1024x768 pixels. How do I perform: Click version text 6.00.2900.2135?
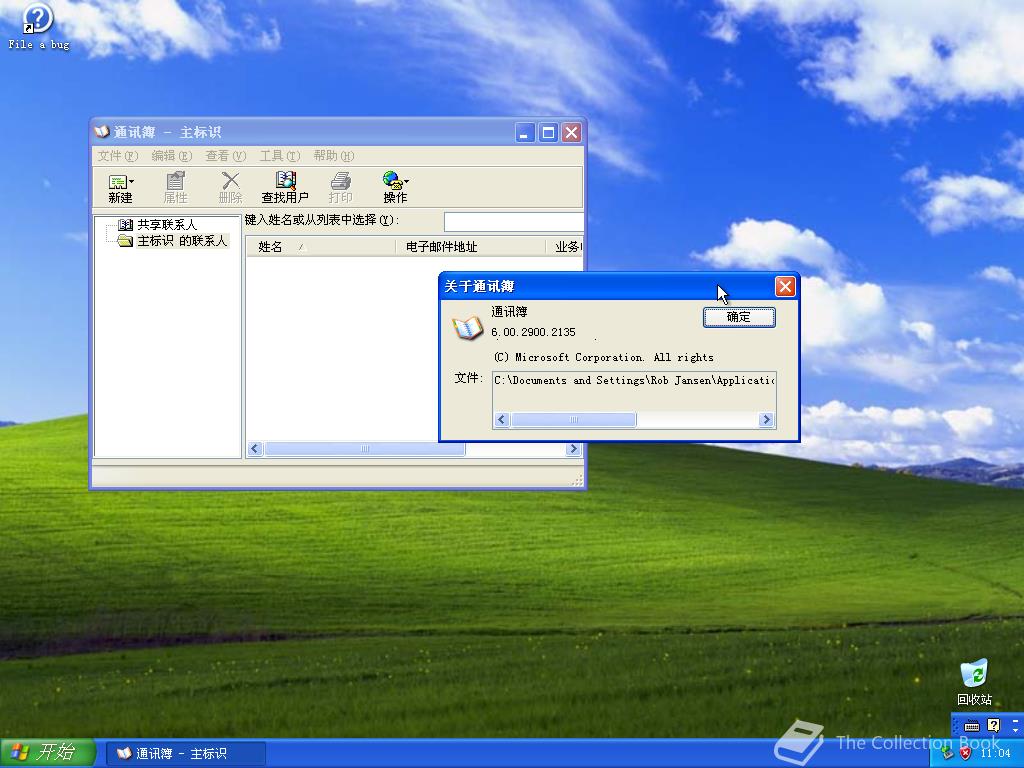point(534,332)
